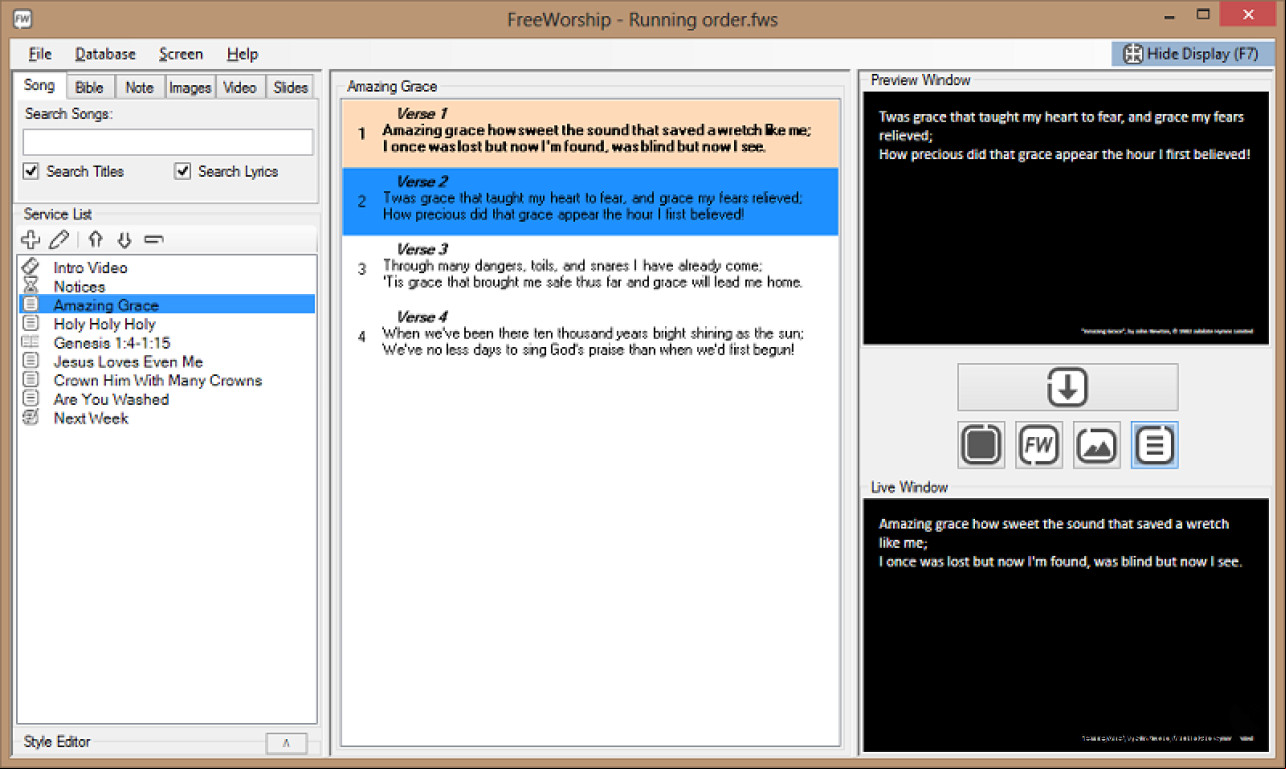Move selected service item up with arrow icon
Screen dimensions: 1286x769
(95, 239)
